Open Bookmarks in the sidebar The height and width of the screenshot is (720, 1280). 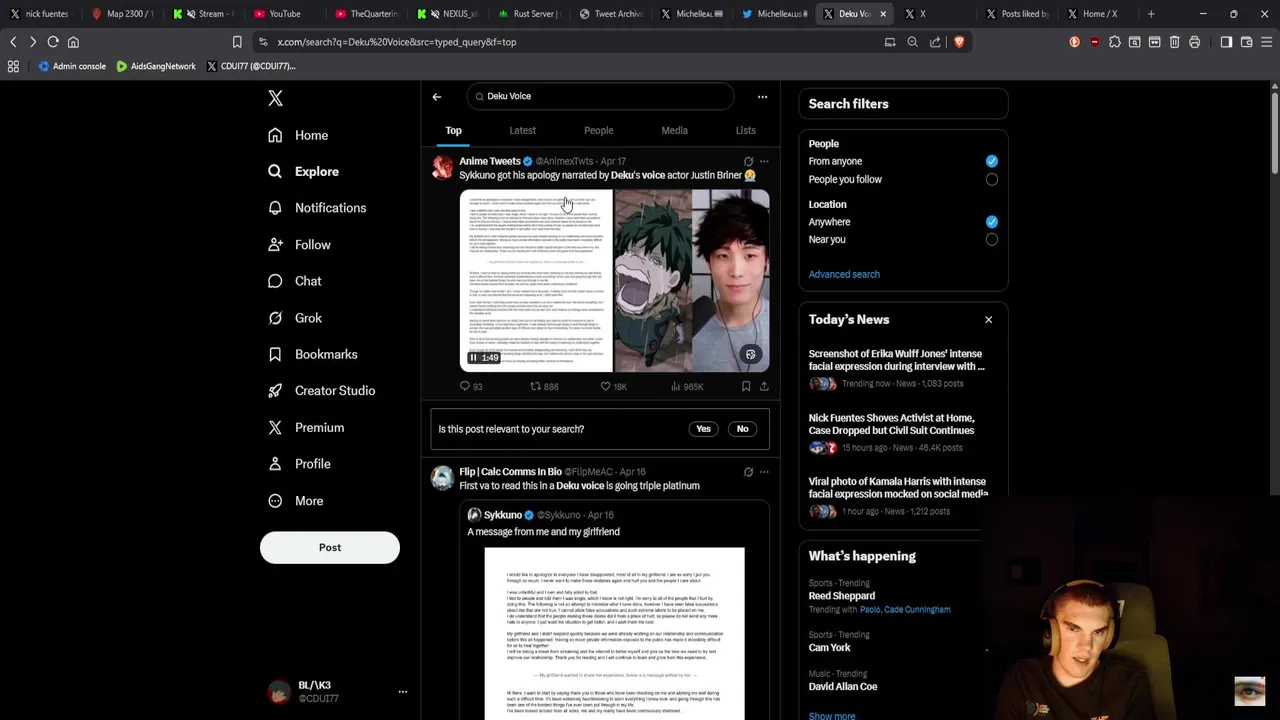312,354
